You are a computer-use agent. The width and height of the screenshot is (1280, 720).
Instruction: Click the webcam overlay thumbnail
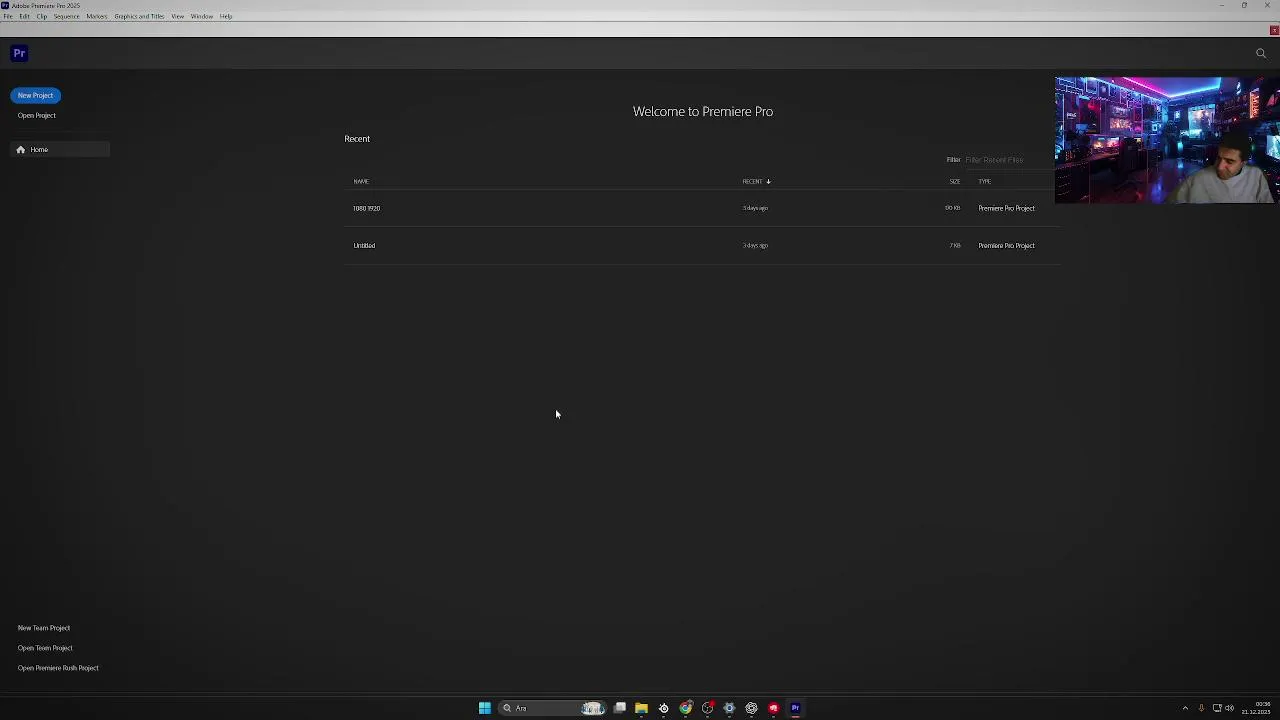tap(1167, 140)
